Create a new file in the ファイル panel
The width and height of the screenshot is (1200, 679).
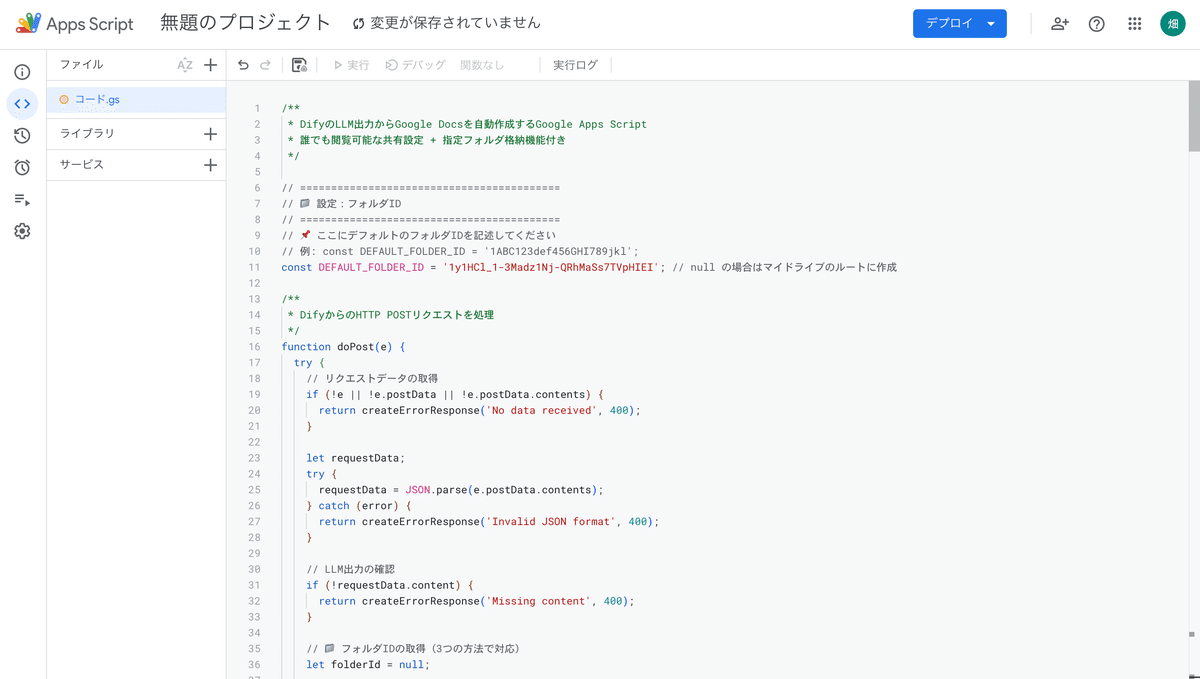tap(210, 64)
